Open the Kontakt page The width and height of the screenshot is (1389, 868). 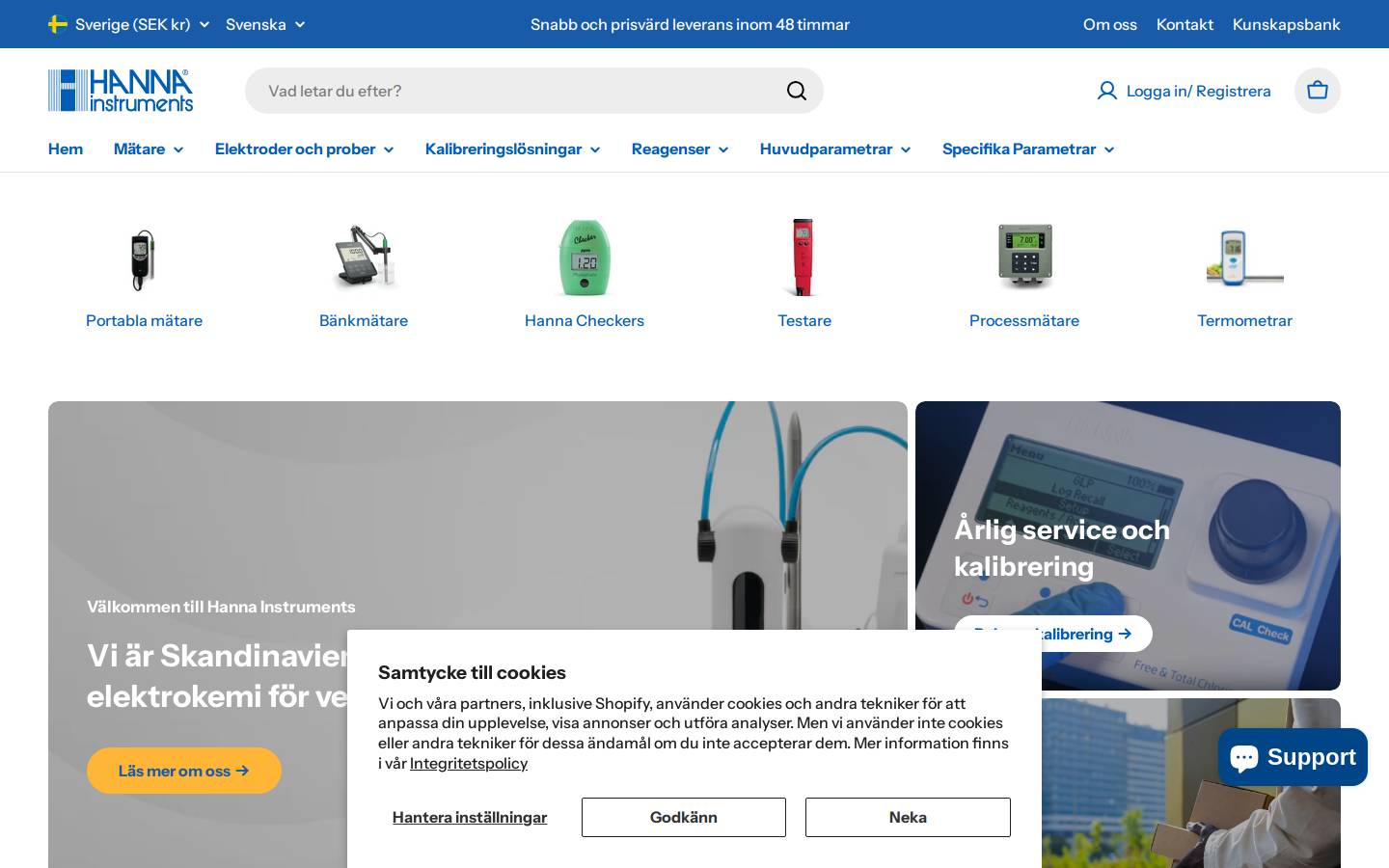pos(1185,24)
